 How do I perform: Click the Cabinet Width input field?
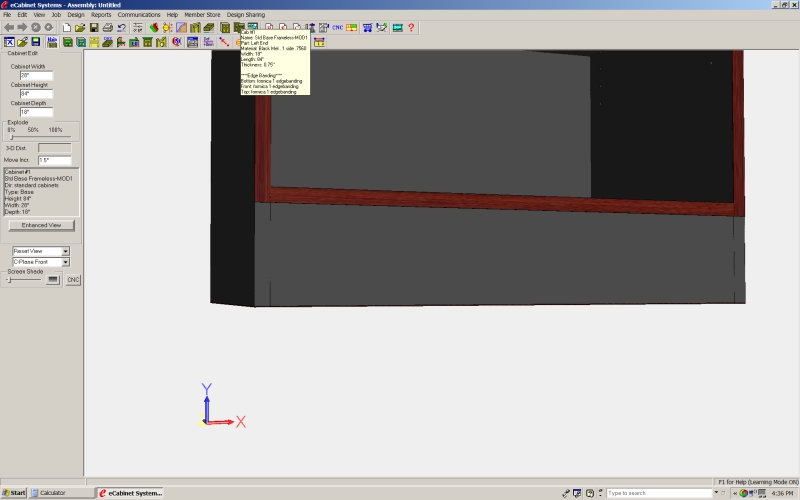pos(36,75)
